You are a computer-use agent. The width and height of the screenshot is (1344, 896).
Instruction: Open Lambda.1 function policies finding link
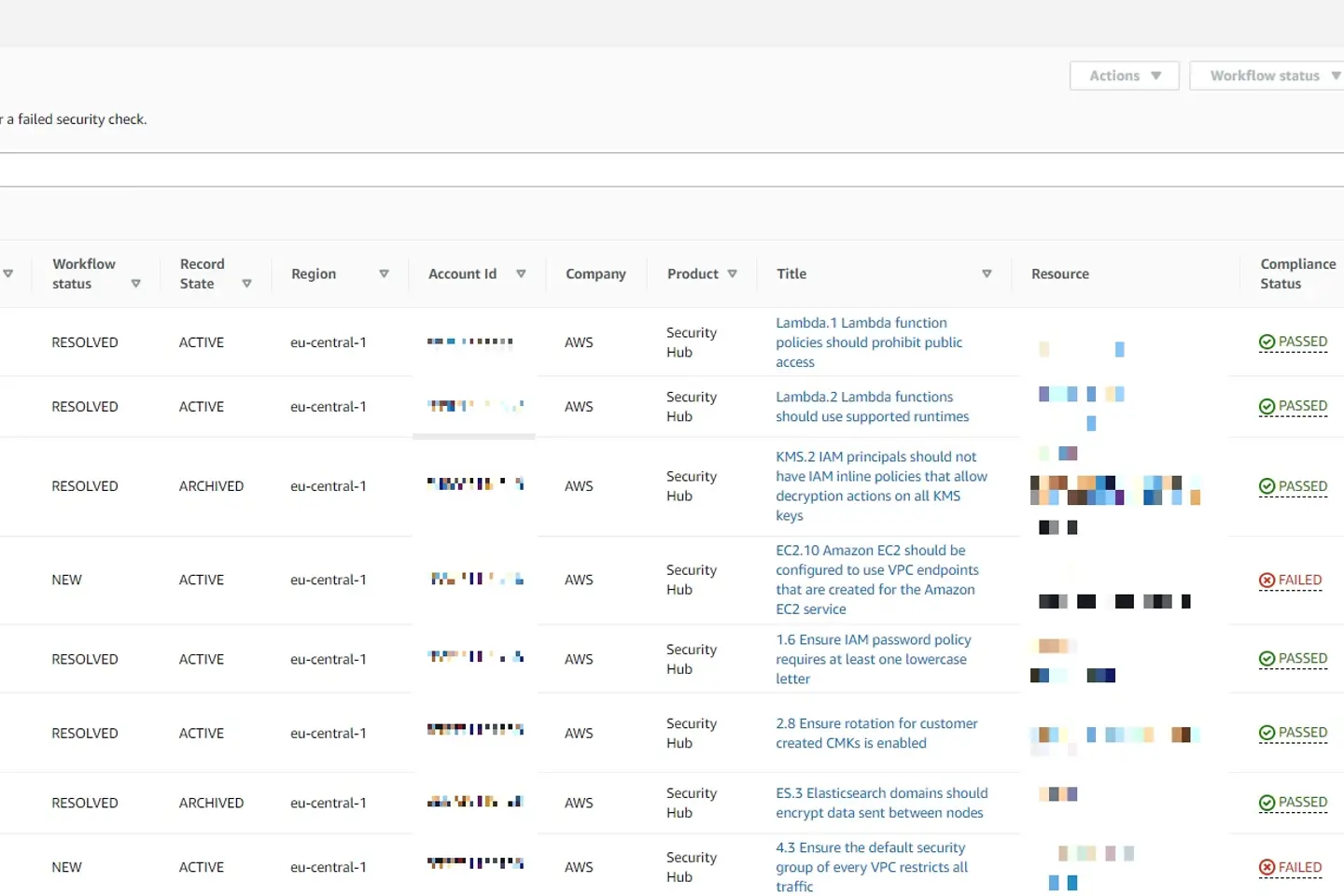coord(868,343)
